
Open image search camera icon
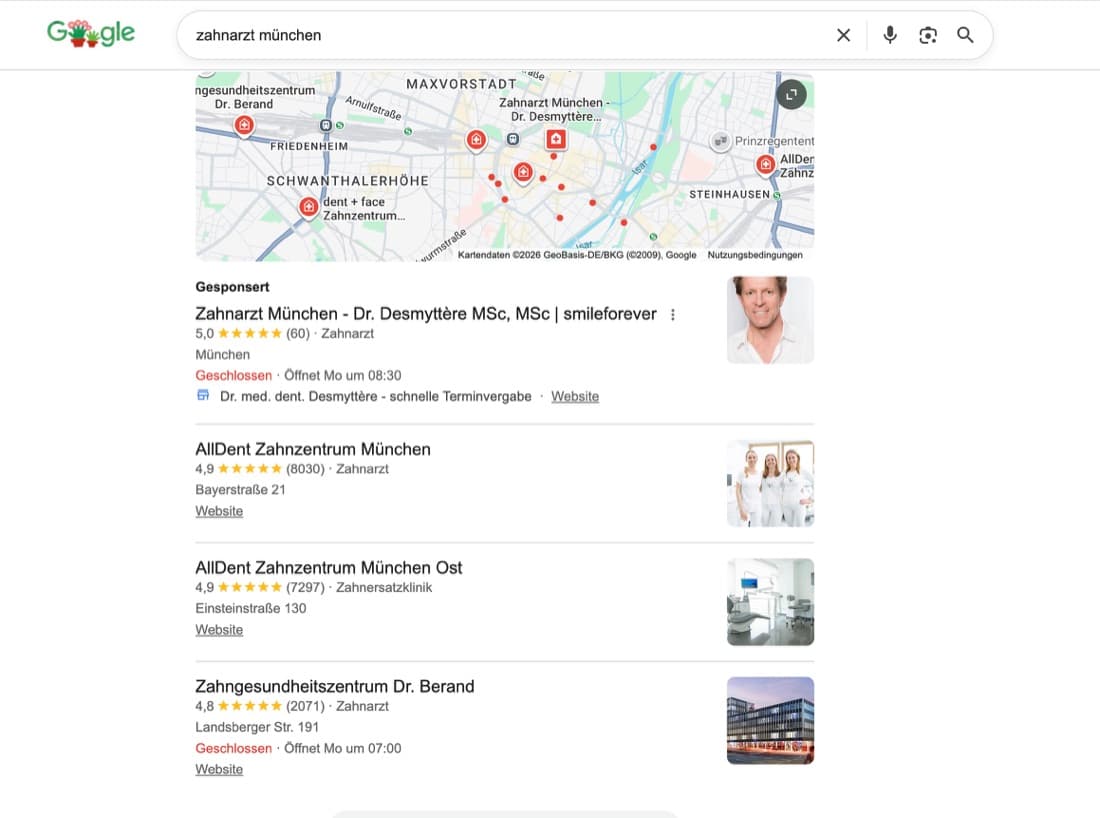pos(927,35)
